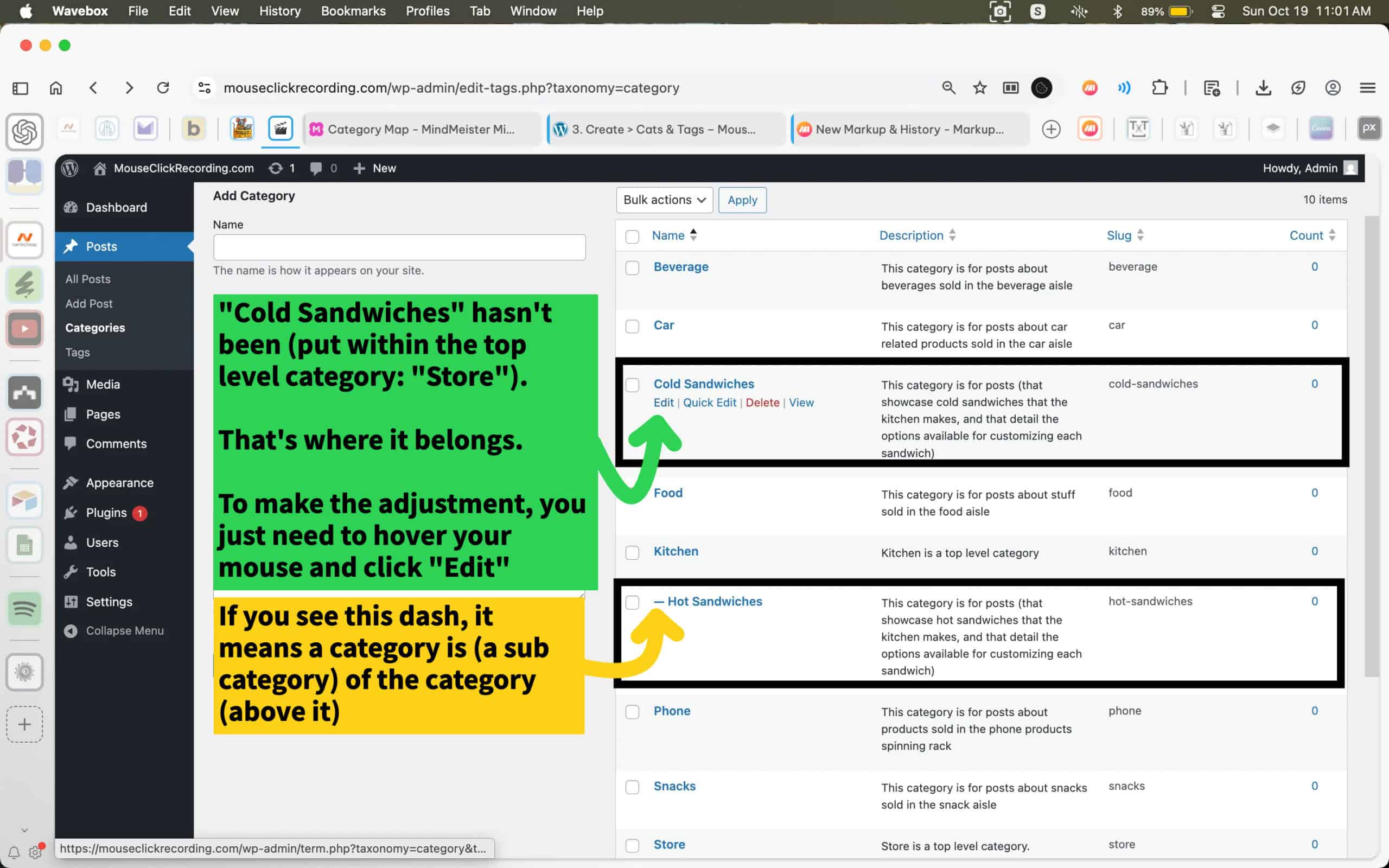
Task: Click the home icon in browser toolbar
Action: [x=56, y=88]
